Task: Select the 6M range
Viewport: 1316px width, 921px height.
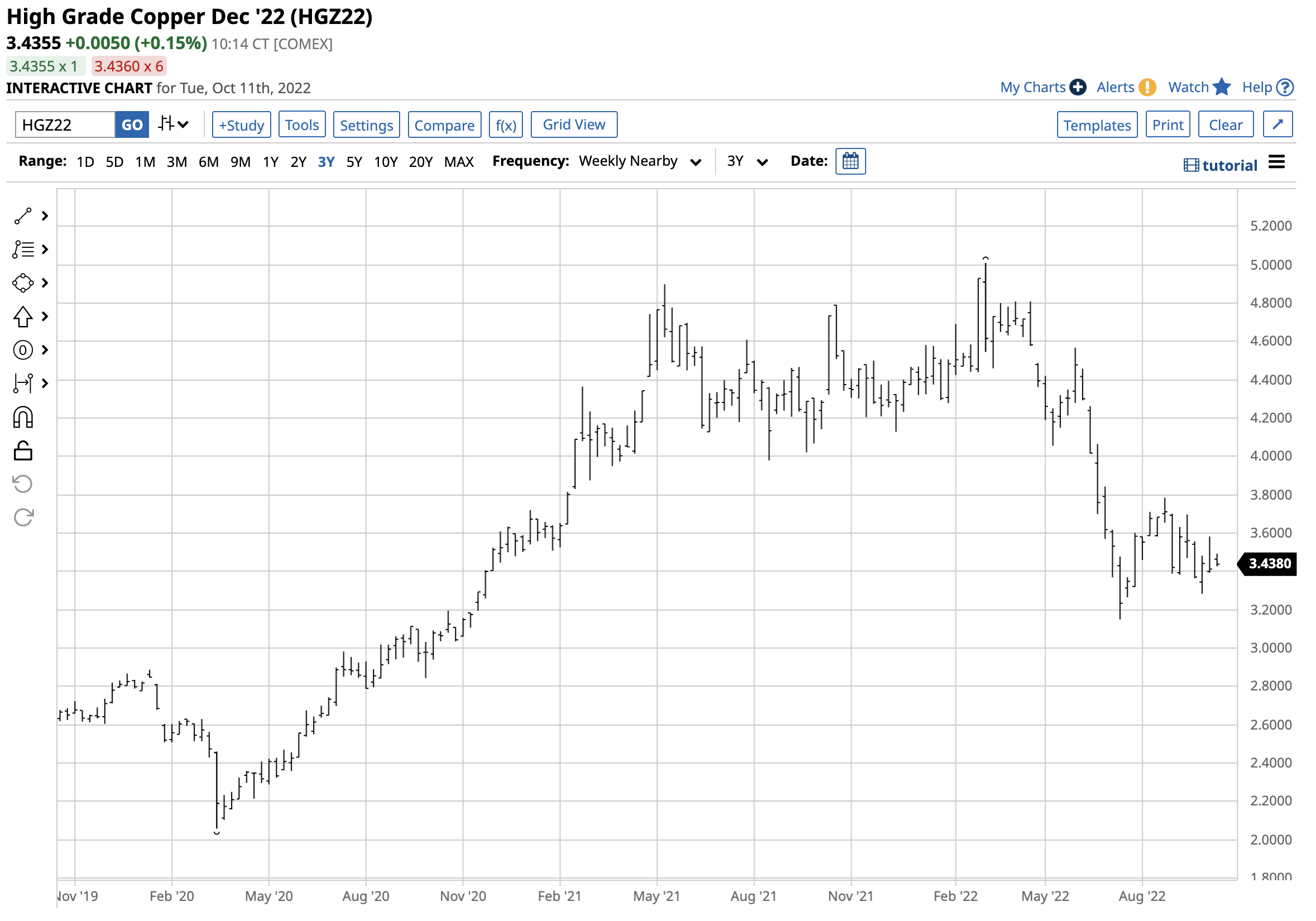Action: tap(209, 162)
